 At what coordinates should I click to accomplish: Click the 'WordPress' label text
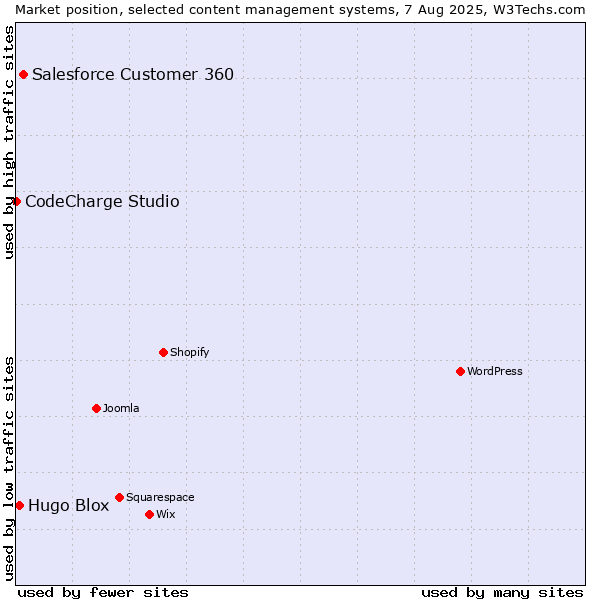494,371
